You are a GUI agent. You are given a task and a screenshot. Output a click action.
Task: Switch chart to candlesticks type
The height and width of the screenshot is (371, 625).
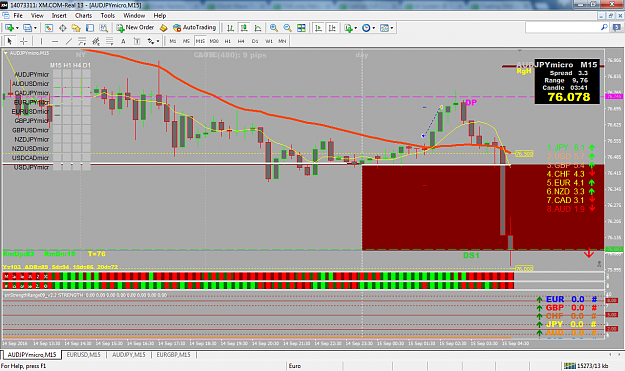click(244, 28)
